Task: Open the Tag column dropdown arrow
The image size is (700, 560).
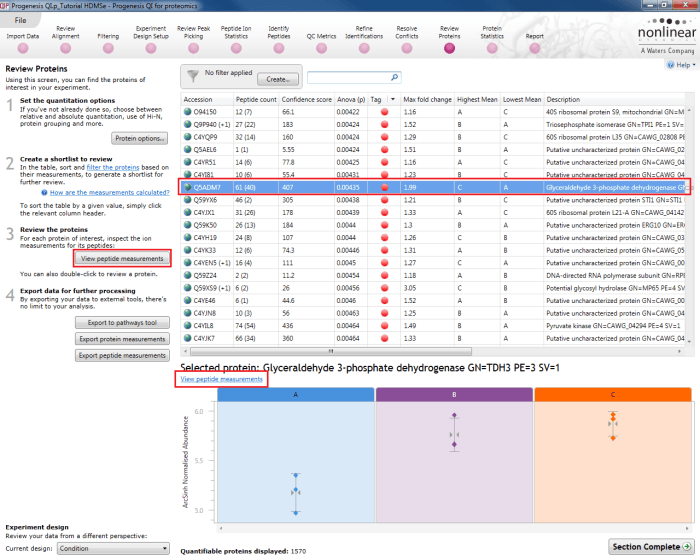Action: (393, 100)
